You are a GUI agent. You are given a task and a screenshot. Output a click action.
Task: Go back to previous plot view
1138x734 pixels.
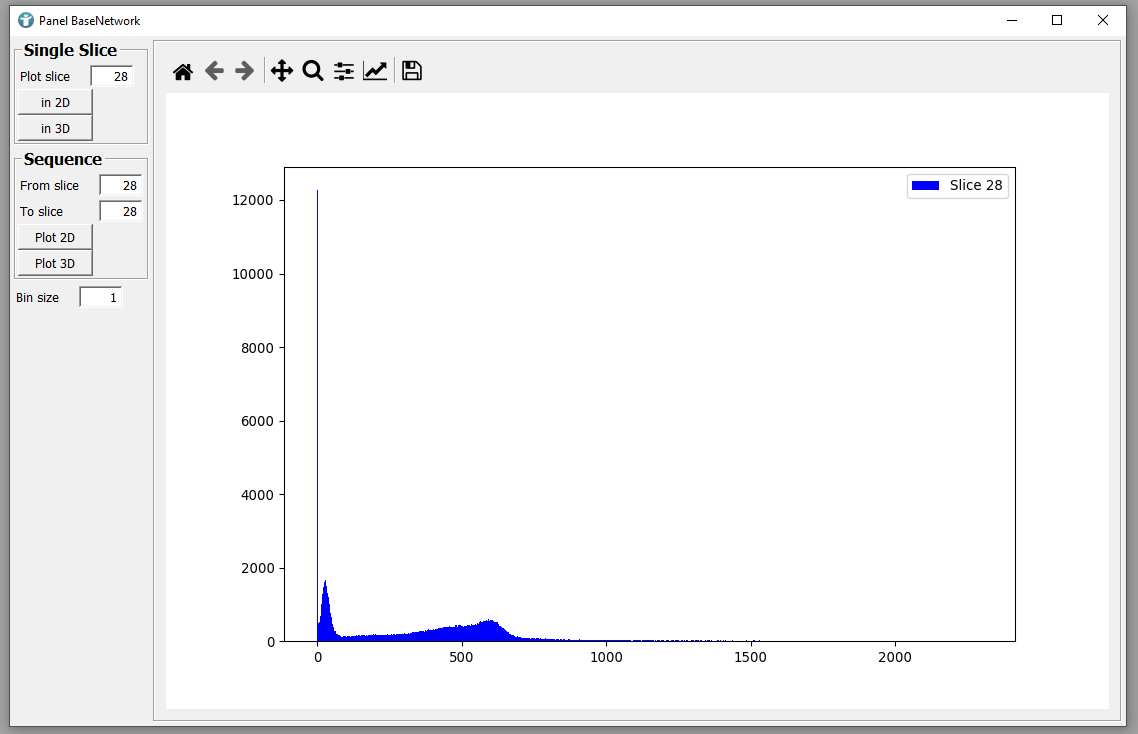(214, 71)
